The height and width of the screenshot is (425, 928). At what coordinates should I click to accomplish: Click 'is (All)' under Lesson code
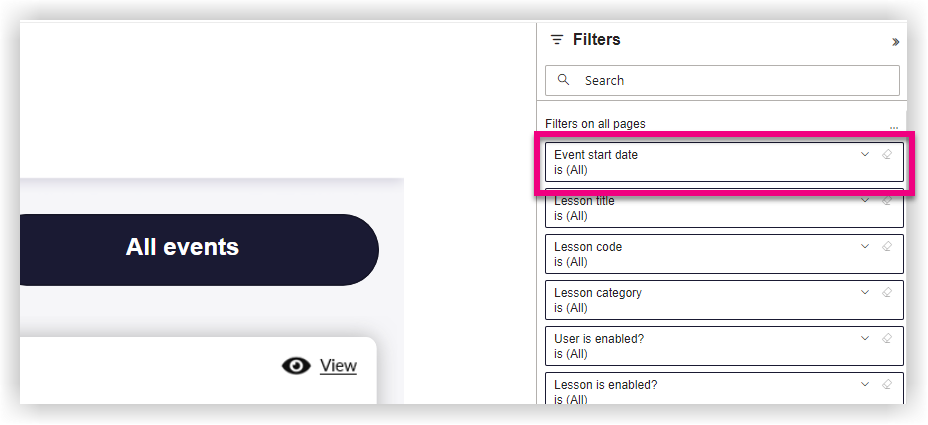[571, 262]
